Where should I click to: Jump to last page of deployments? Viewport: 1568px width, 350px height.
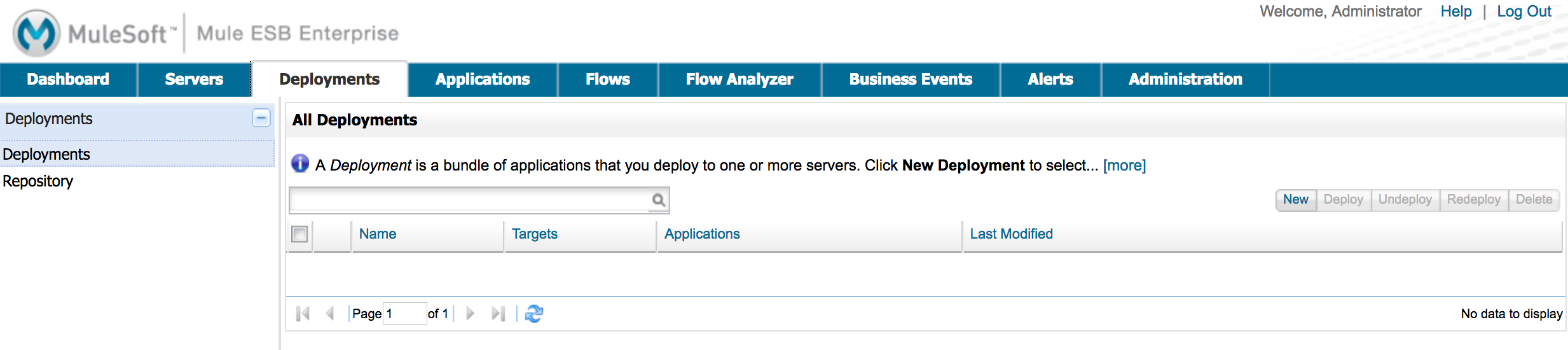coord(498,314)
